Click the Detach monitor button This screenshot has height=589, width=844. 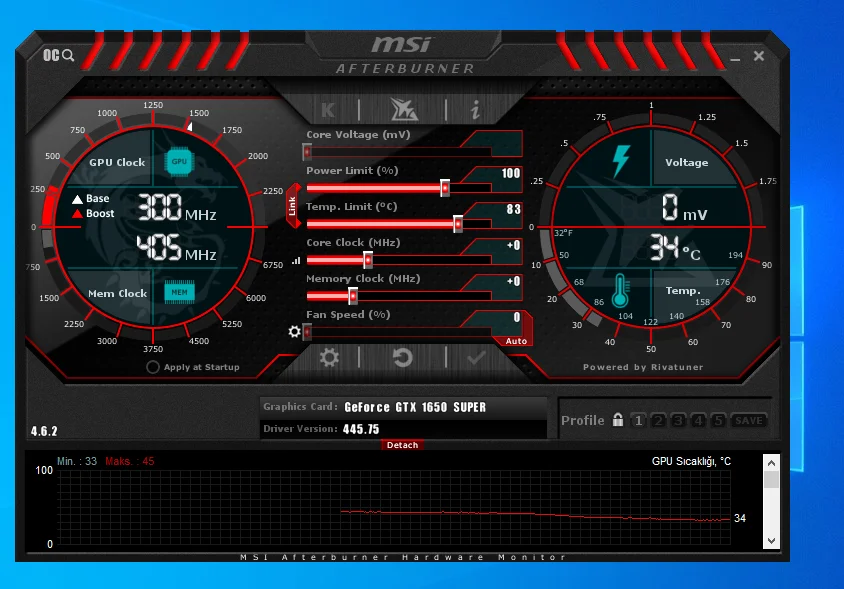pyautogui.click(x=402, y=445)
